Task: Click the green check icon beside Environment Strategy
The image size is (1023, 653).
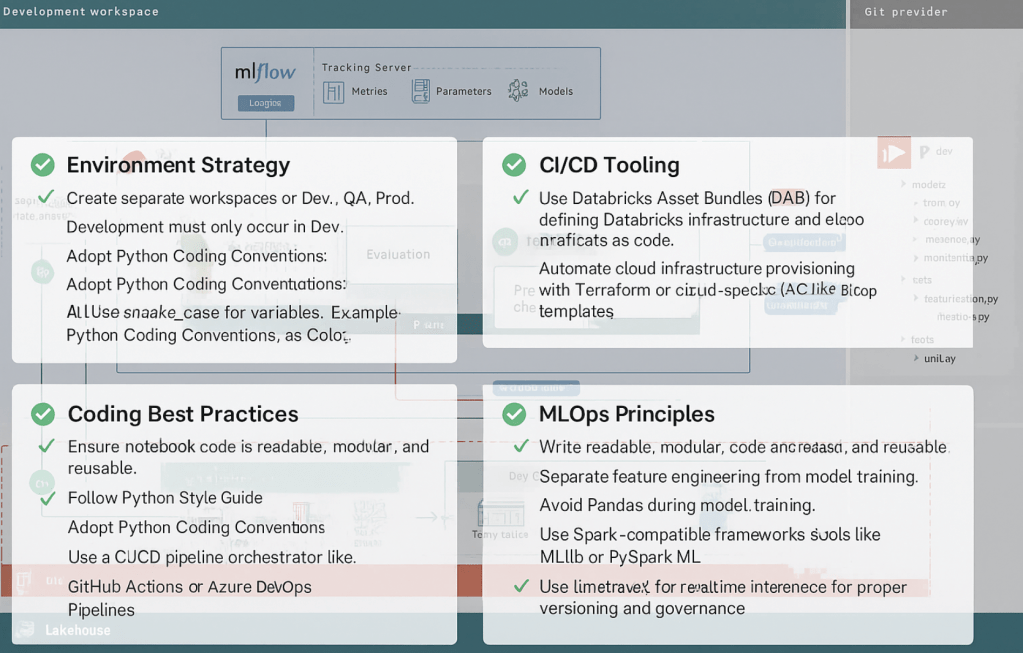Action: (43, 165)
